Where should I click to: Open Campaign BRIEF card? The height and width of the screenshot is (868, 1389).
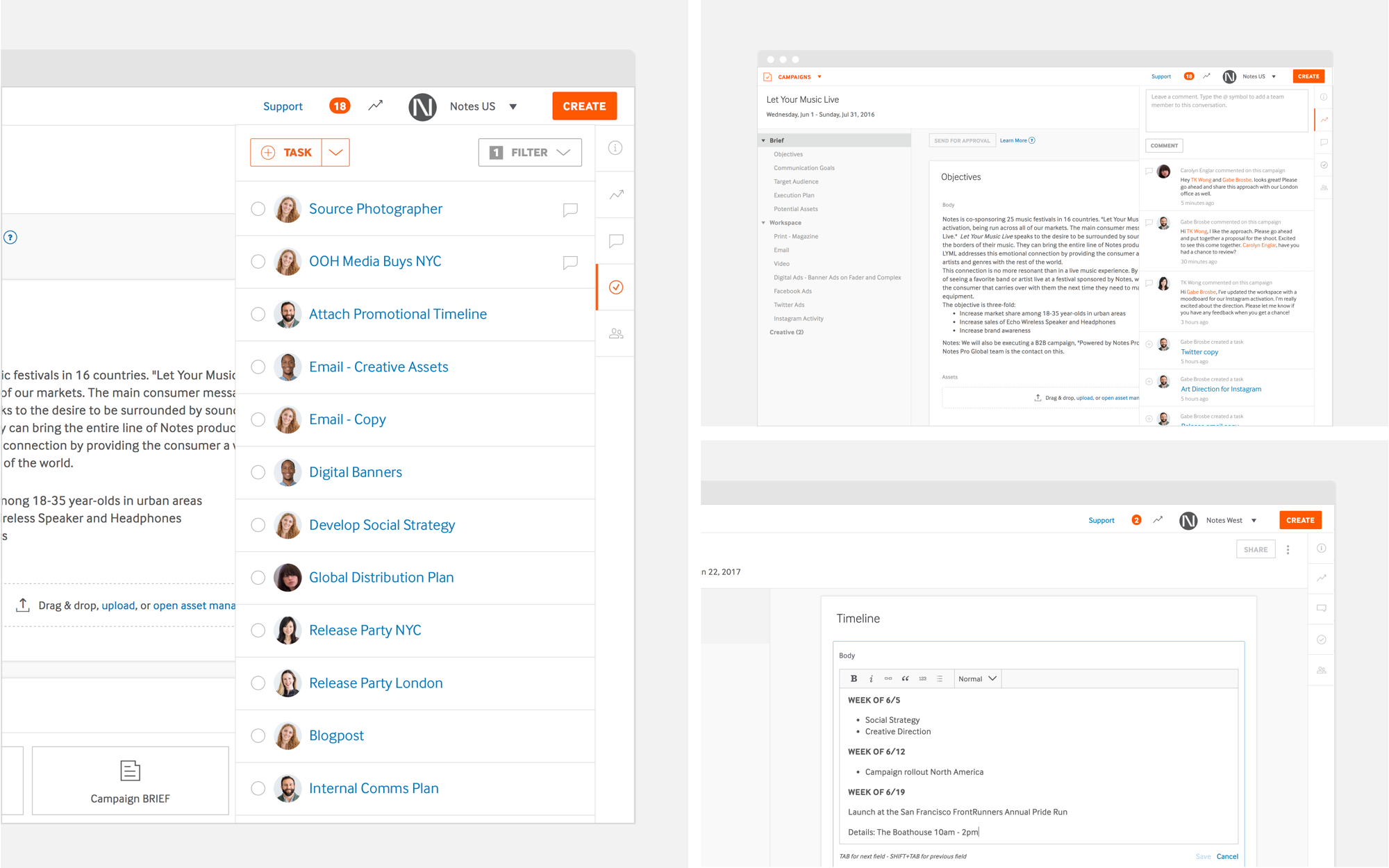point(131,781)
